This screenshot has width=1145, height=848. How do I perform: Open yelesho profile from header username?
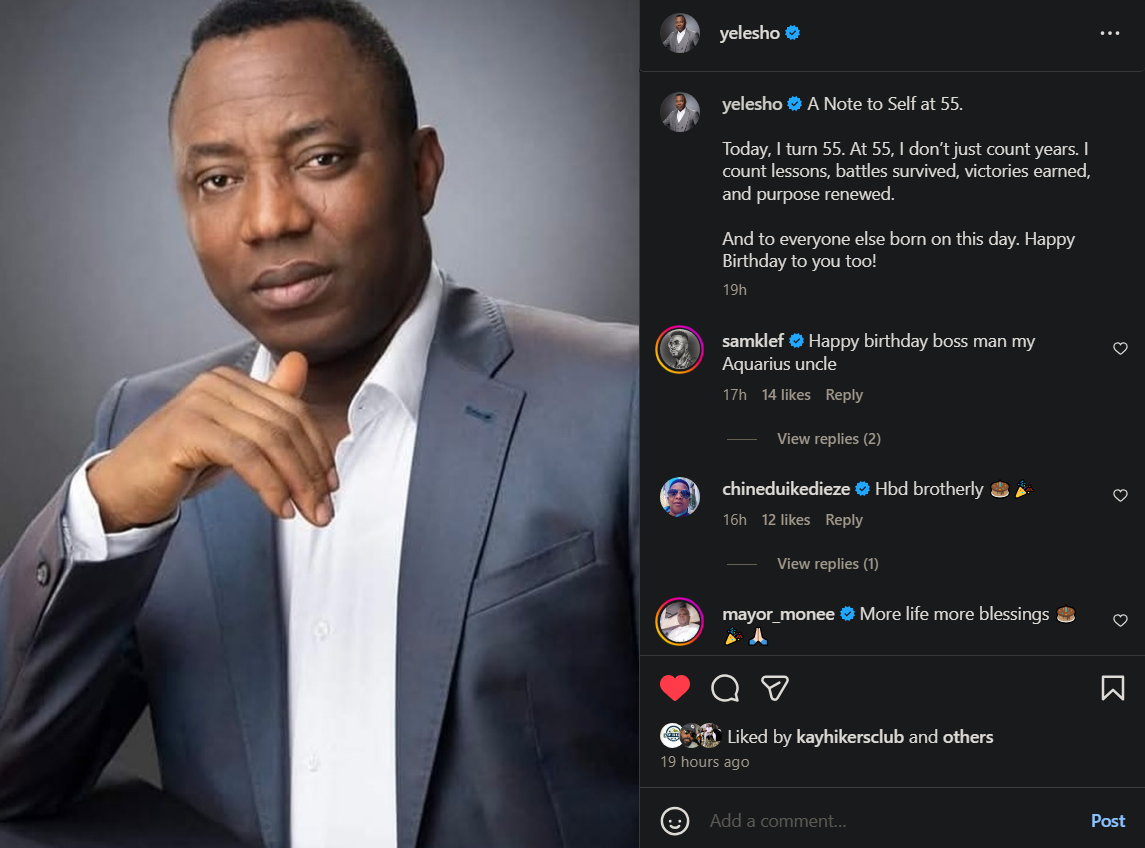(749, 33)
